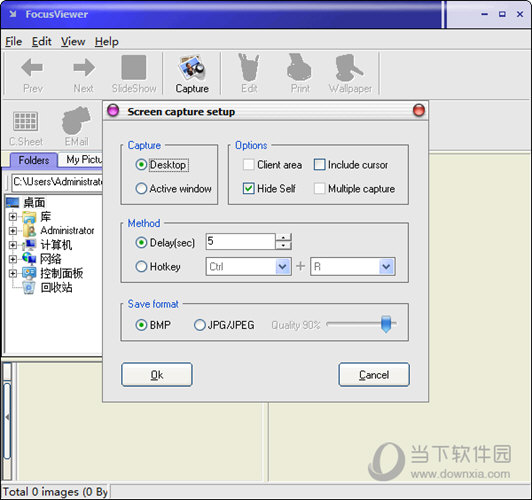Viewport: 532px width, 500px height.
Task: Click the Next arrow toolbar icon
Action: pyautogui.click(x=84, y=68)
